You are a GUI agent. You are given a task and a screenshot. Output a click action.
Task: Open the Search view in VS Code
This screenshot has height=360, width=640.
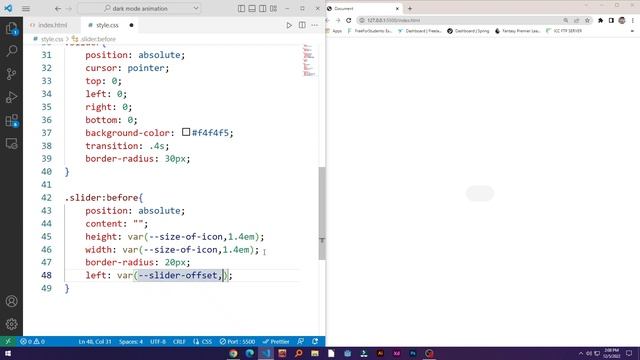[x=11, y=51]
